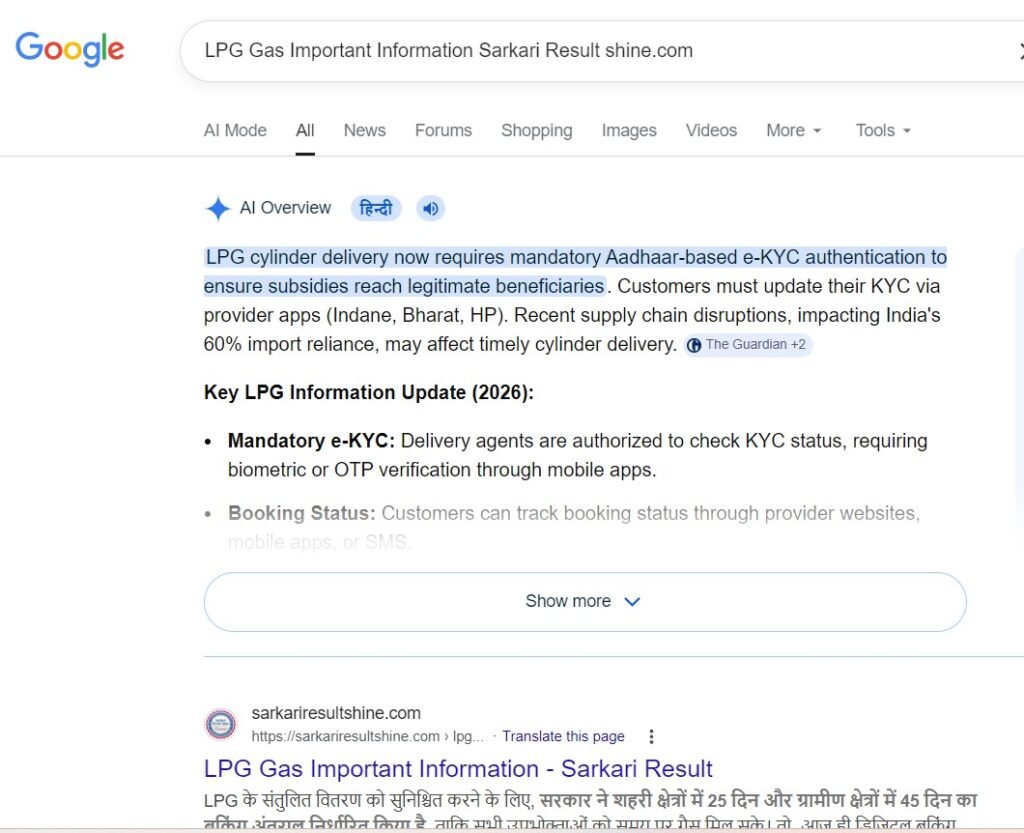Switch the AI Overview to हिन्दी
Viewport: 1024px width, 833px height.
point(375,208)
